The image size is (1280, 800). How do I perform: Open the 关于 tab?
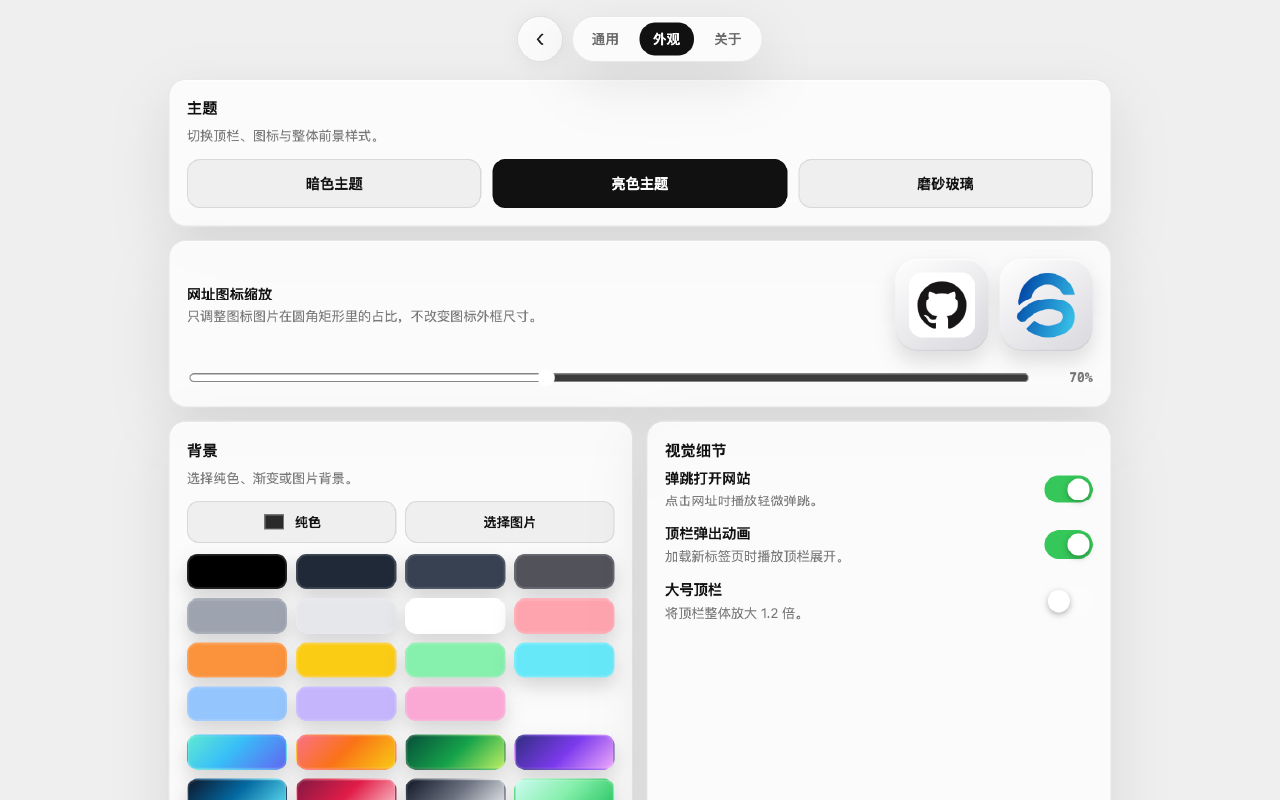click(728, 39)
